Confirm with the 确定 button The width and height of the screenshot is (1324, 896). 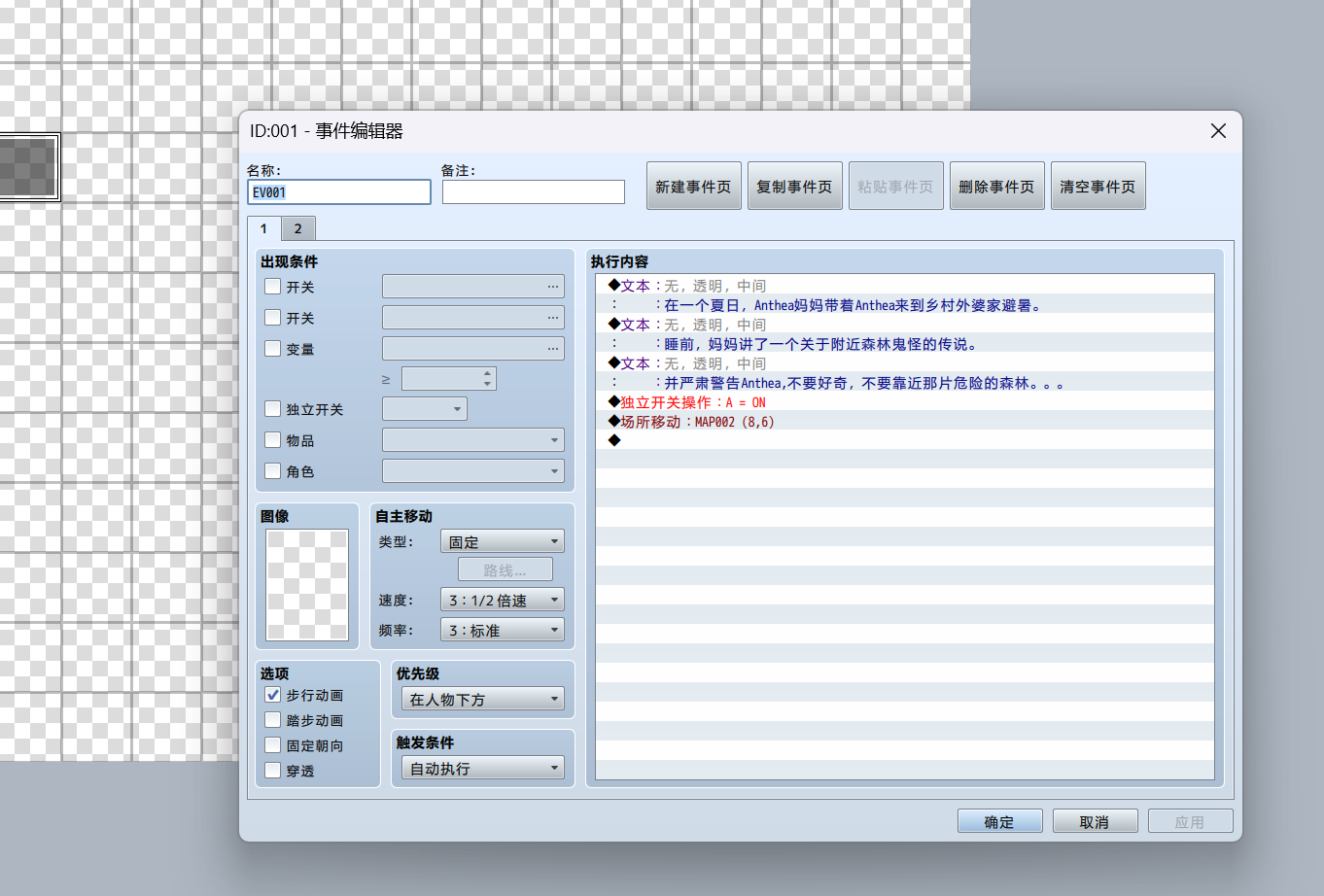pyautogui.click(x=1000, y=821)
